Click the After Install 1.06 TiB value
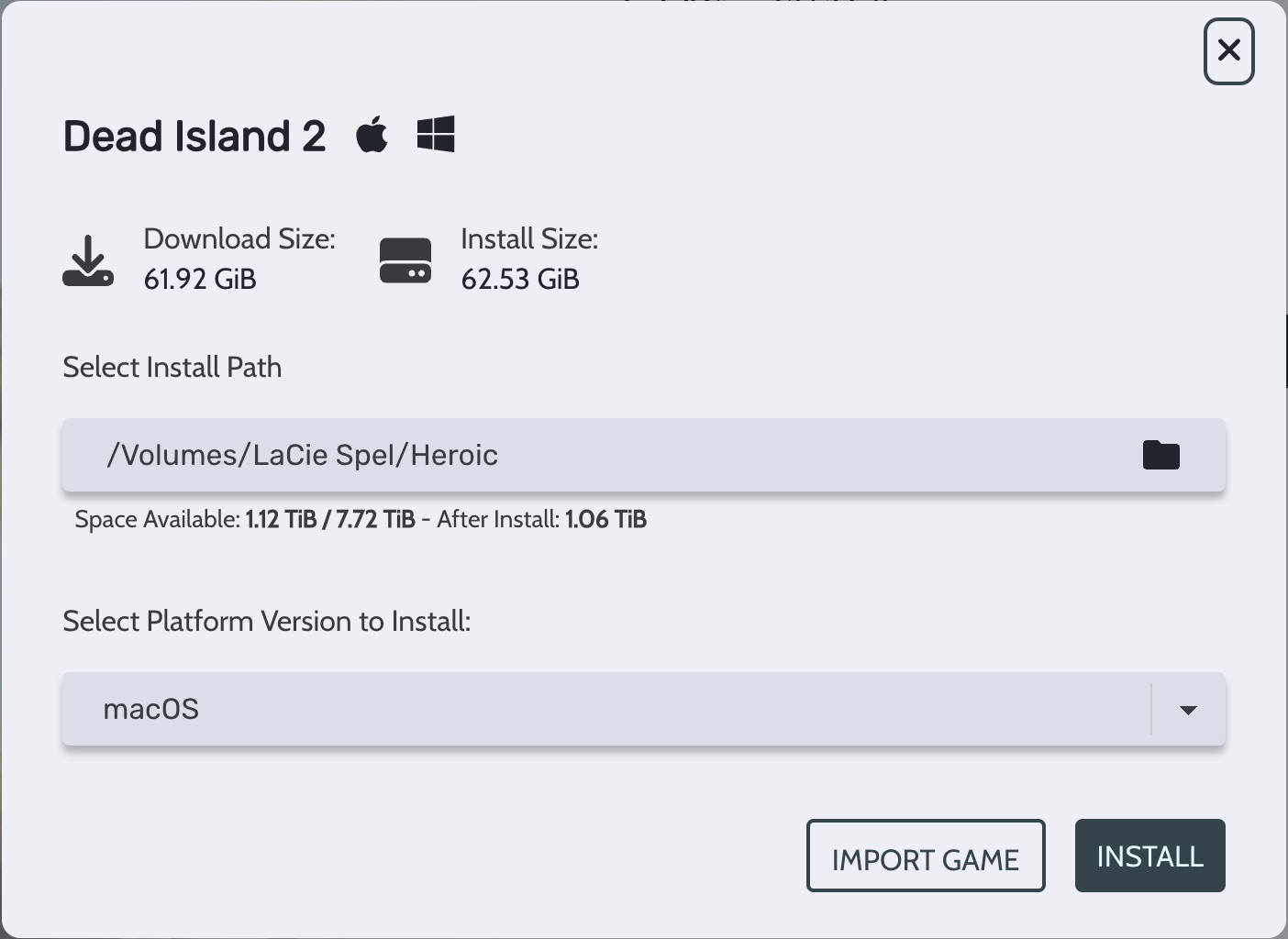The width and height of the screenshot is (1288, 939). point(605,519)
